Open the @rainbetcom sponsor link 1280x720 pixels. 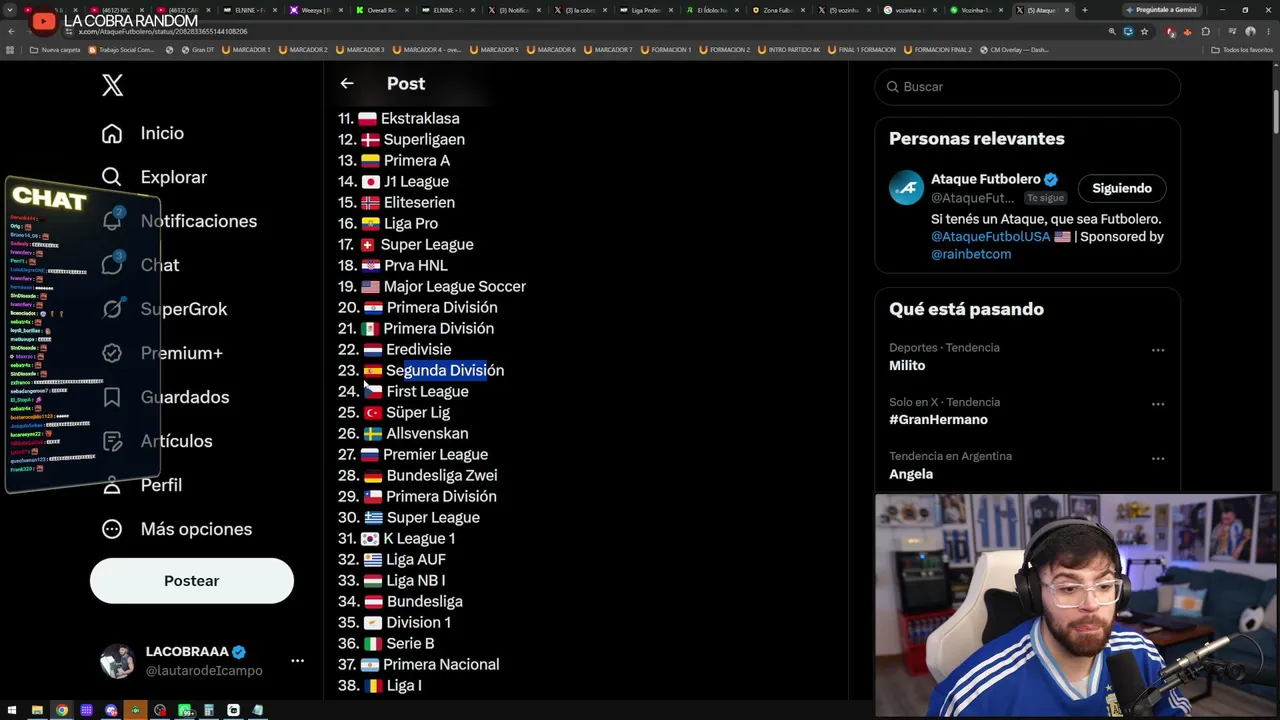click(971, 254)
